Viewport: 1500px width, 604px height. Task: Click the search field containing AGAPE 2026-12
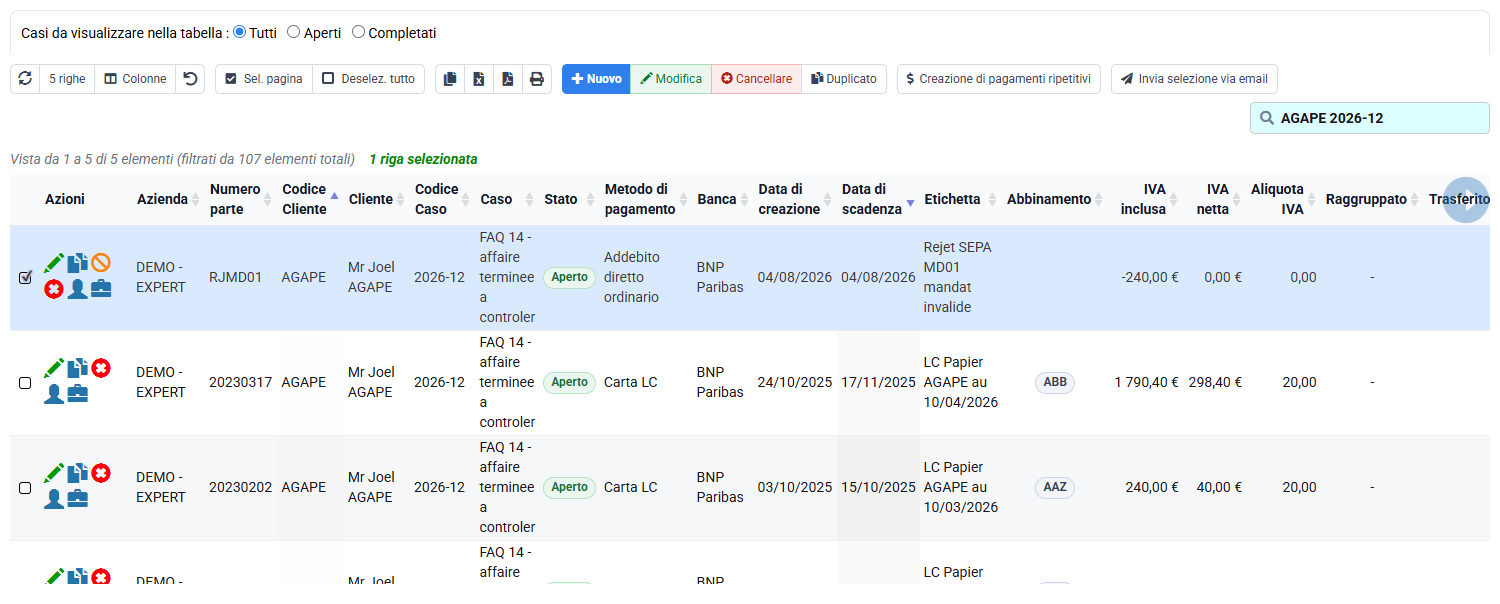pyautogui.click(x=1370, y=118)
